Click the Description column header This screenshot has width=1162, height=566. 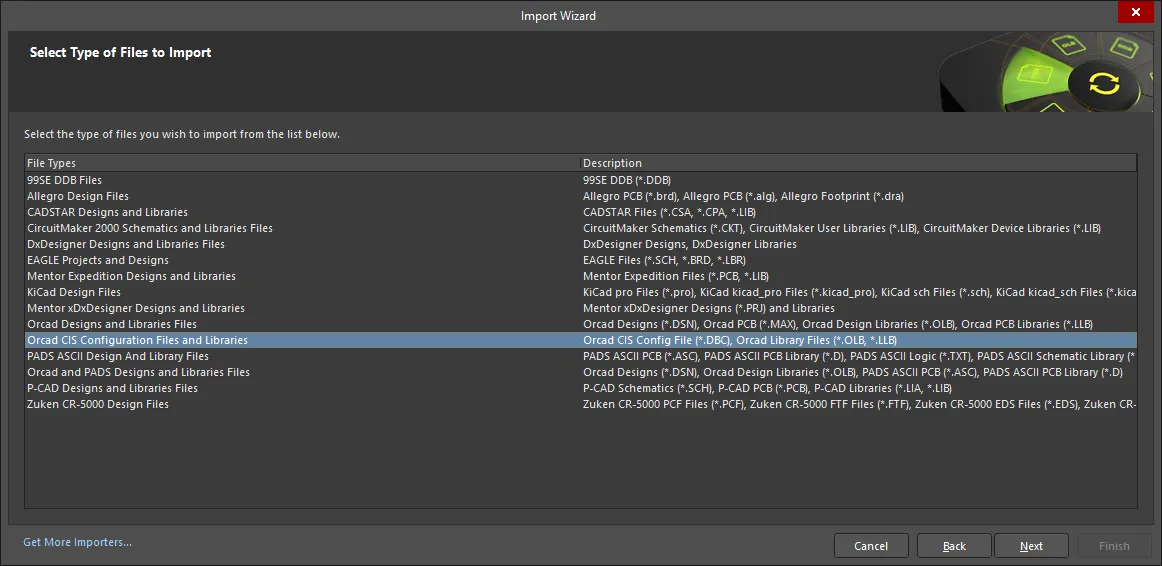(x=858, y=163)
